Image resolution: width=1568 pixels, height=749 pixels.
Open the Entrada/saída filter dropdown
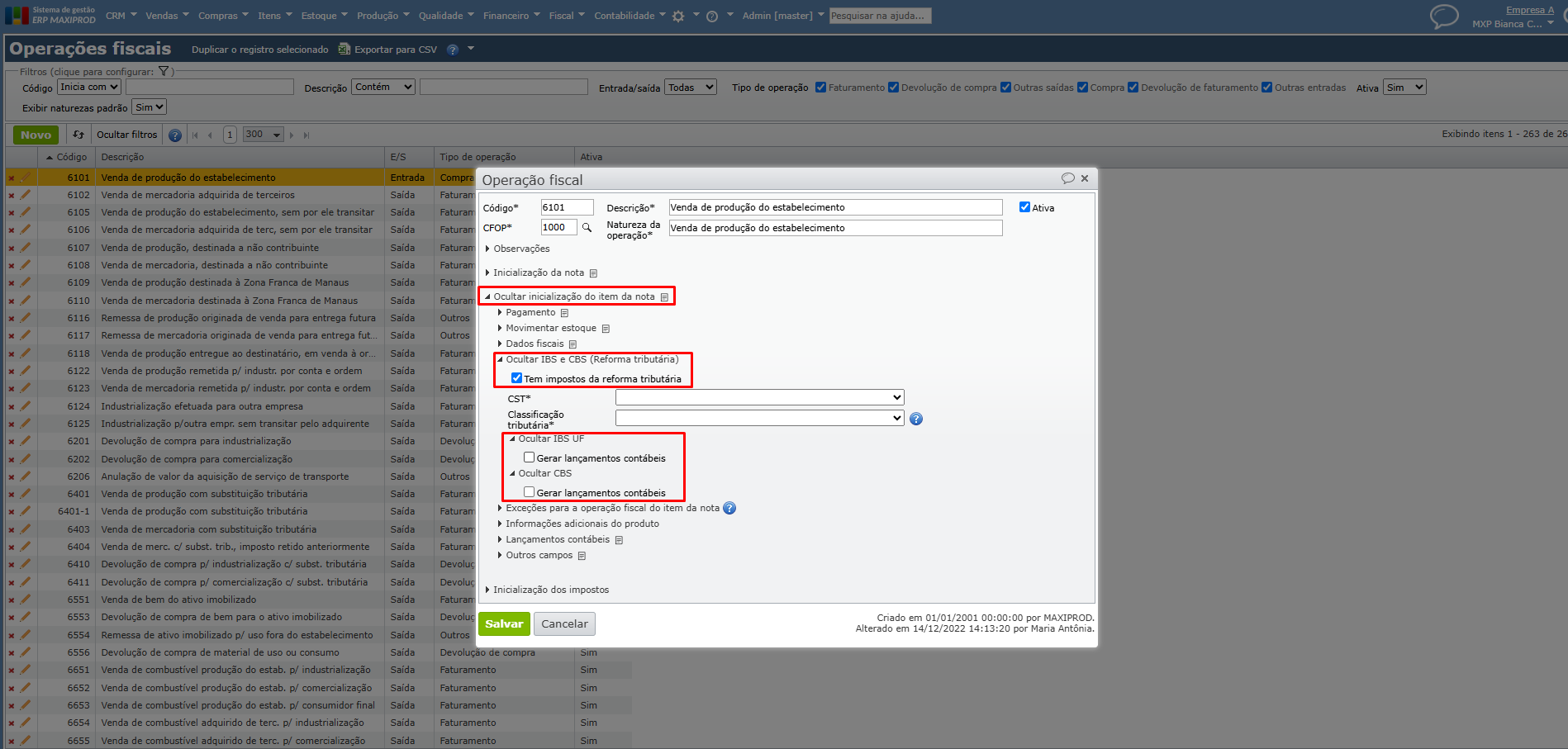click(x=691, y=87)
